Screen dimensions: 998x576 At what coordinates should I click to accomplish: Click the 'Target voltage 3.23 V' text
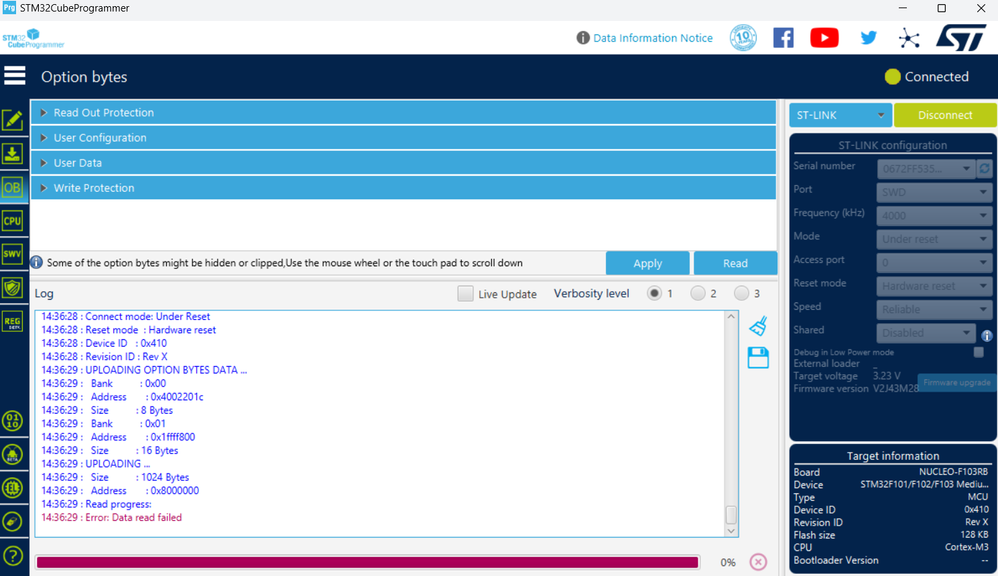pos(847,376)
